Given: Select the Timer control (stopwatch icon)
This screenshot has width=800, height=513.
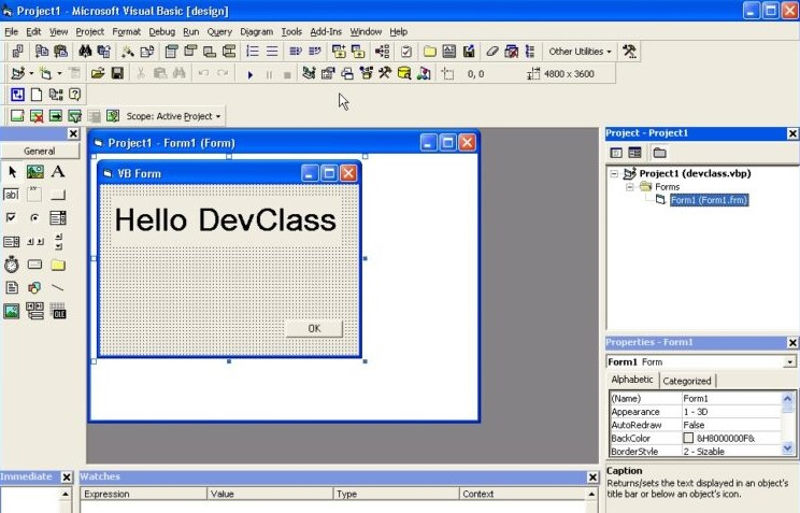Looking at the screenshot, I should [12, 264].
